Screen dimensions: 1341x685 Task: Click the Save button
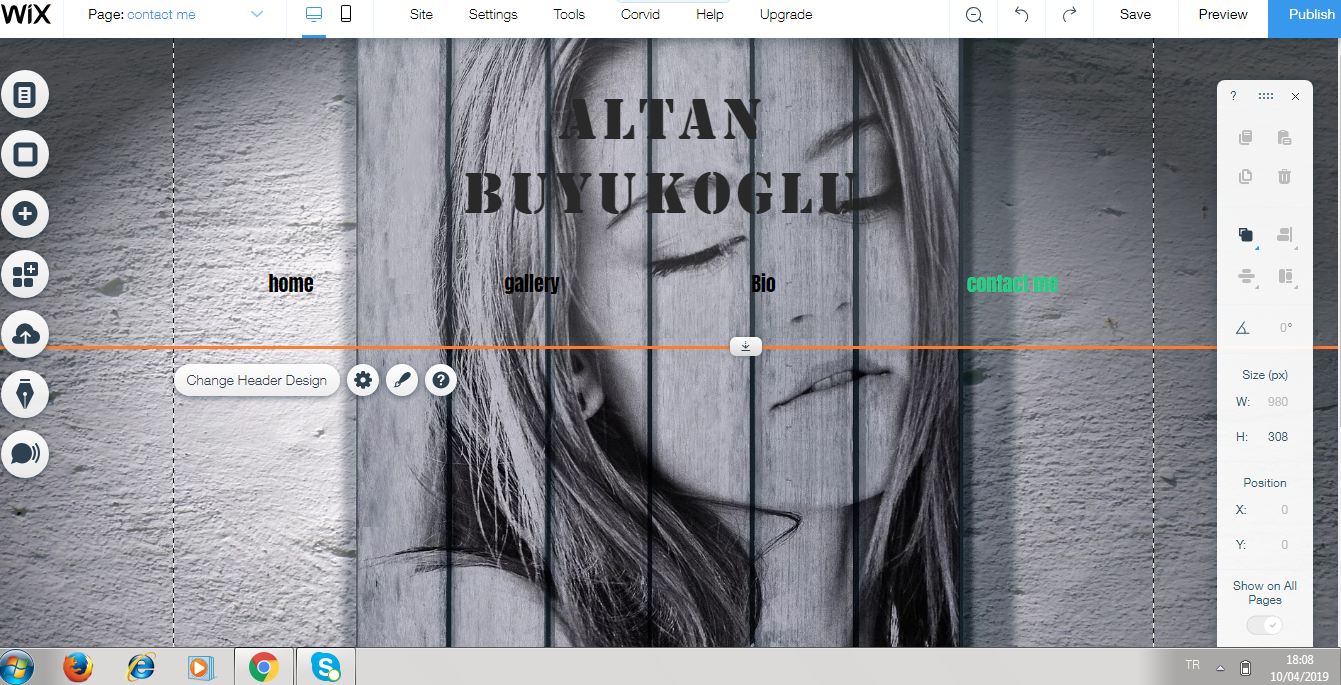coord(1135,15)
